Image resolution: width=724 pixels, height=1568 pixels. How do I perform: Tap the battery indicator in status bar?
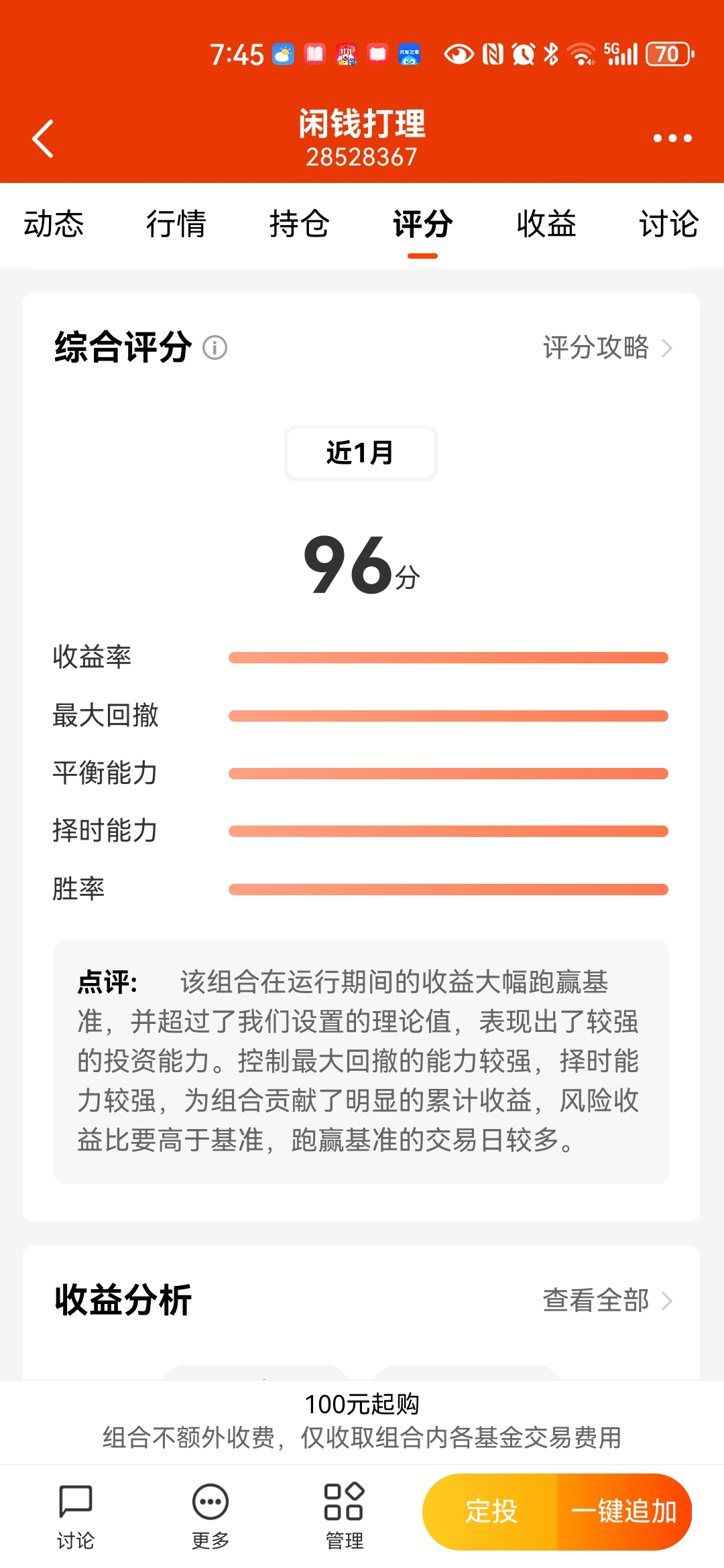coord(669,54)
